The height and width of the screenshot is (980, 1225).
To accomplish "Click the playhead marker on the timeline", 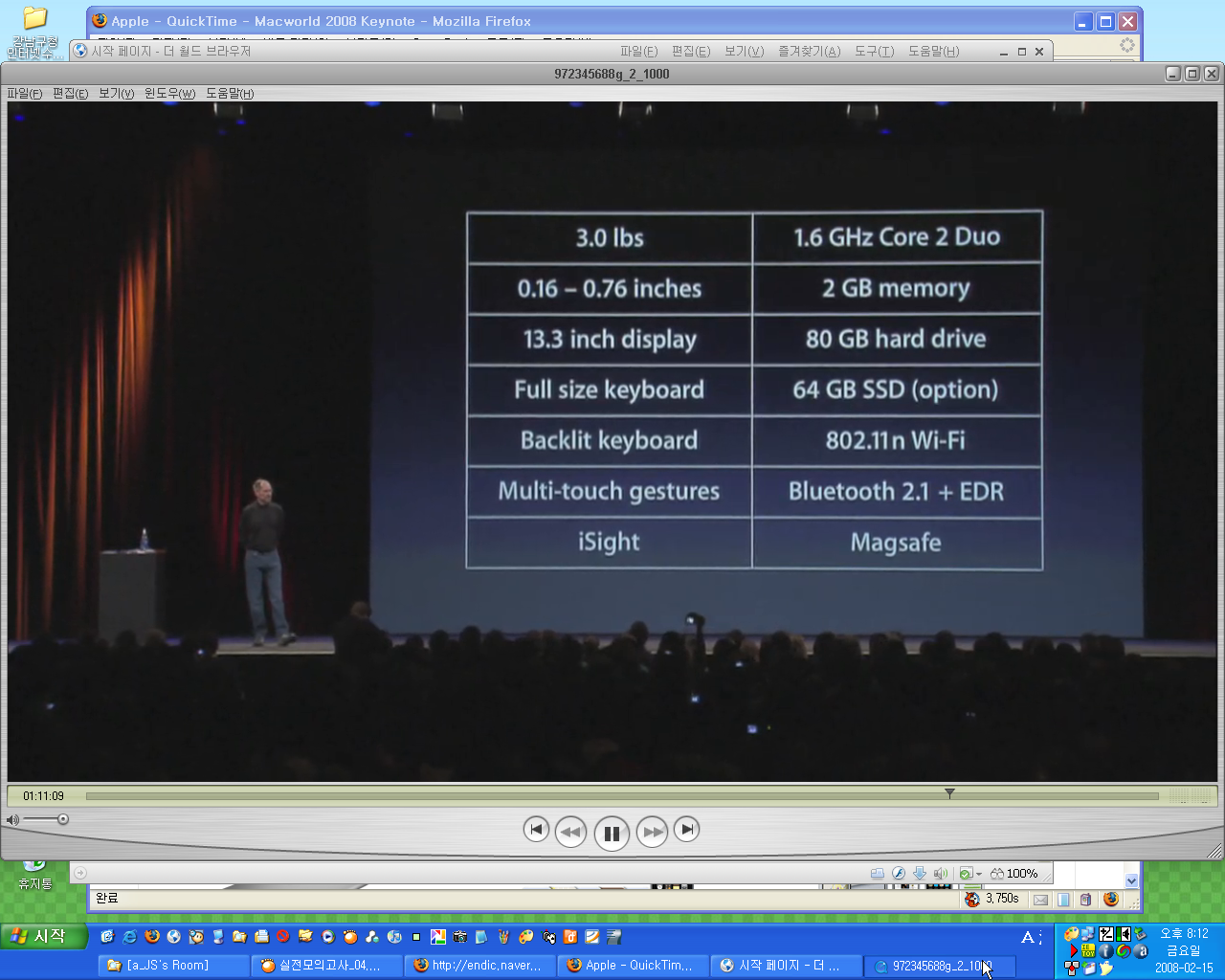I will click(x=949, y=793).
